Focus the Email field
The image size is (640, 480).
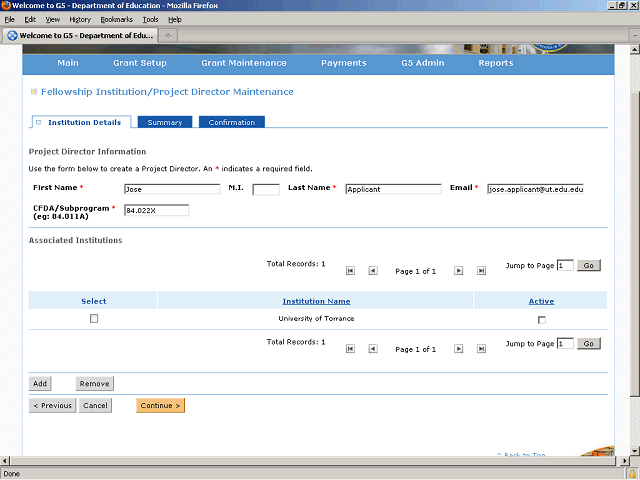pos(535,189)
